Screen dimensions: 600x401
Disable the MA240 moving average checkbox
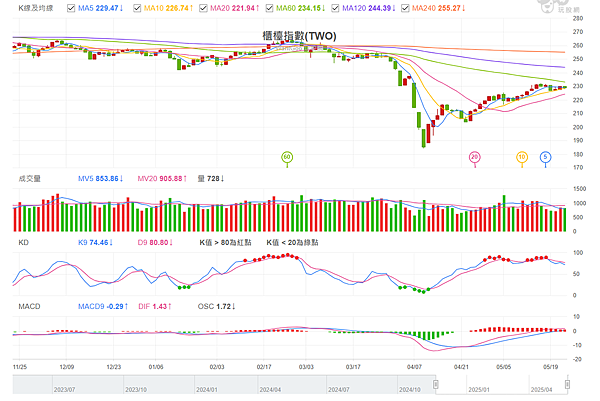click(x=405, y=8)
